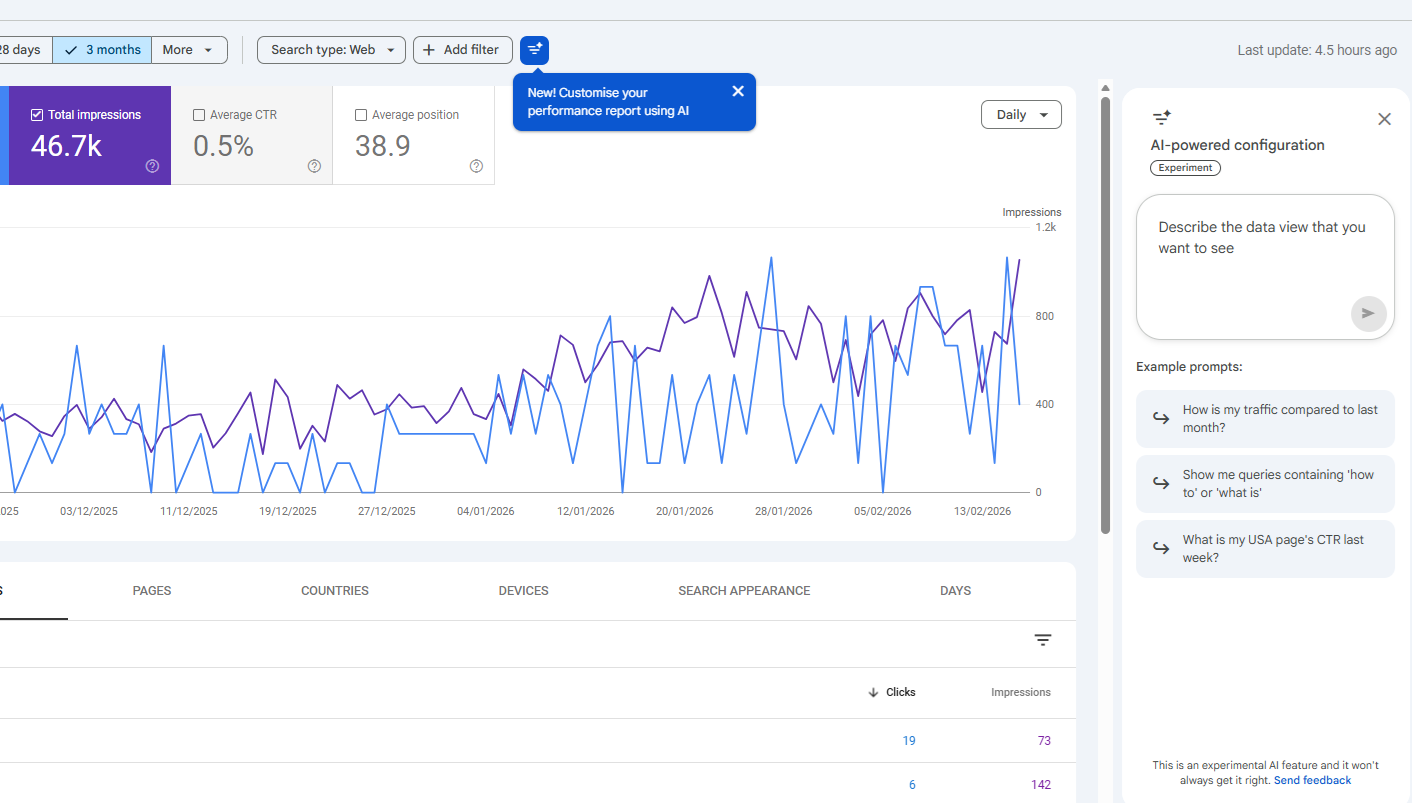Click the filter icon above the data table
The height and width of the screenshot is (803, 1412).
pos(1043,639)
